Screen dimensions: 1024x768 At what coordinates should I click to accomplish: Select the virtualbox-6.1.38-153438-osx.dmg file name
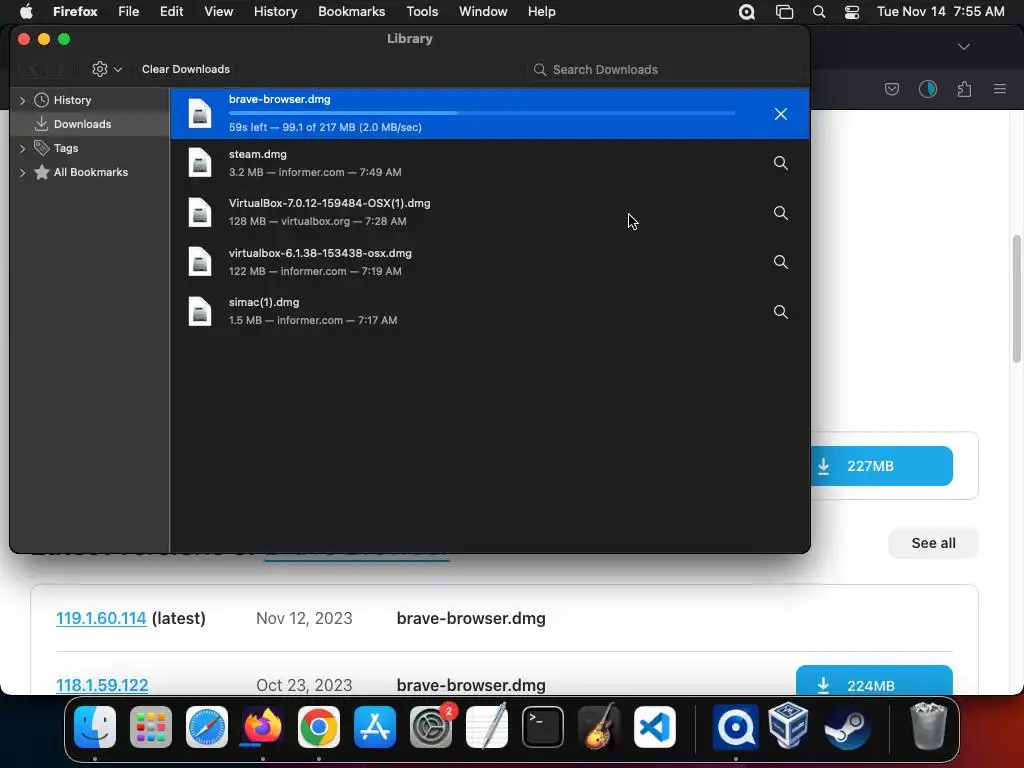(x=320, y=253)
